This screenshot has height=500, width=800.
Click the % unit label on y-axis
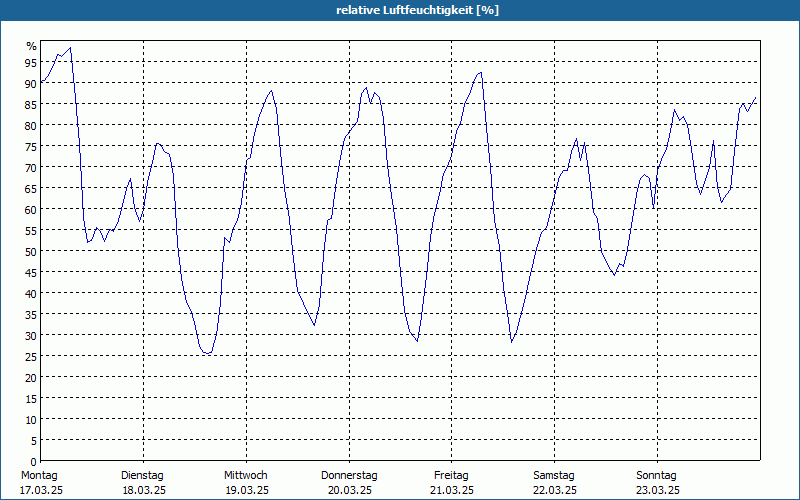click(x=32, y=46)
